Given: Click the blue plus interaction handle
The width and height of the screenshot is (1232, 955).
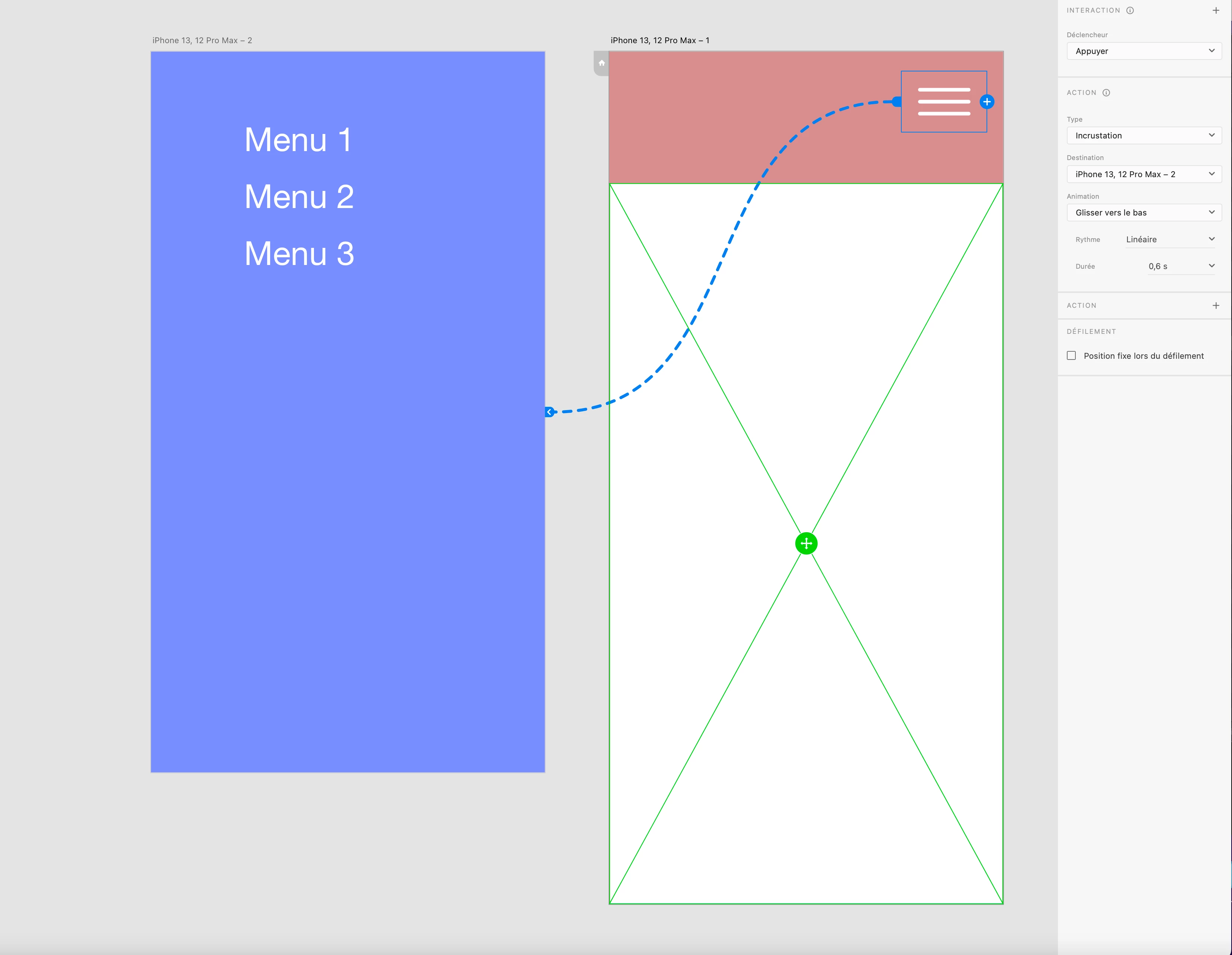Looking at the screenshot, I should click(986, 102).
